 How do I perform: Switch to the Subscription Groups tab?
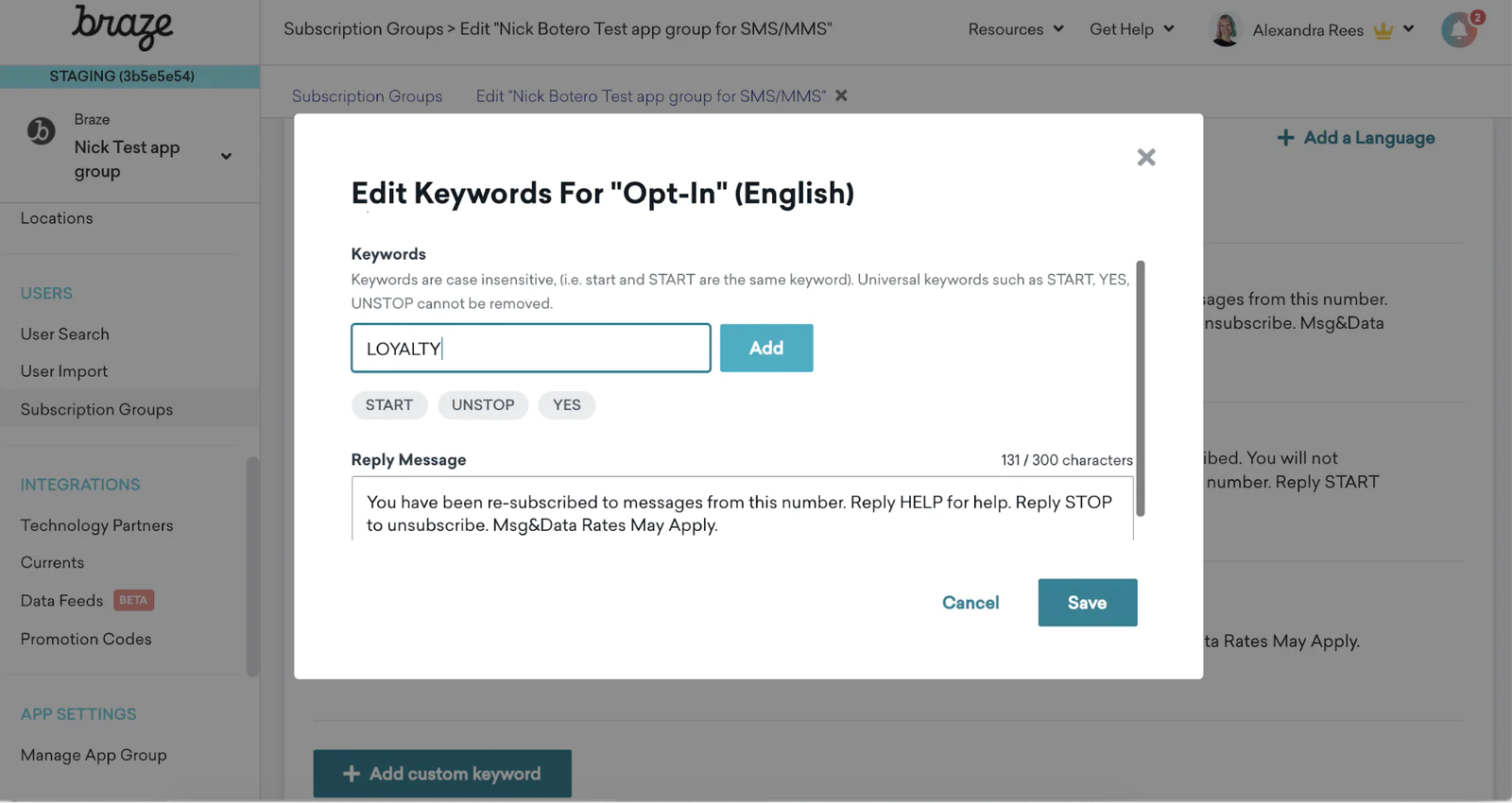pyautogui.click(x=367, y=96)
